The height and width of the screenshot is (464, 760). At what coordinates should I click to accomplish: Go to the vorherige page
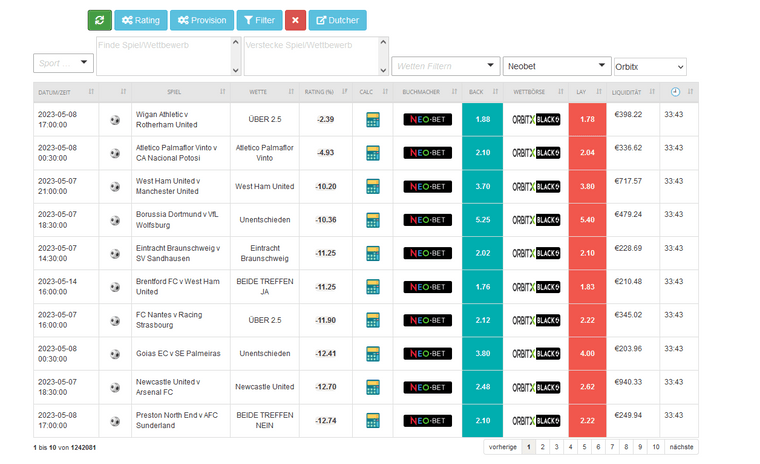point(503,447)
